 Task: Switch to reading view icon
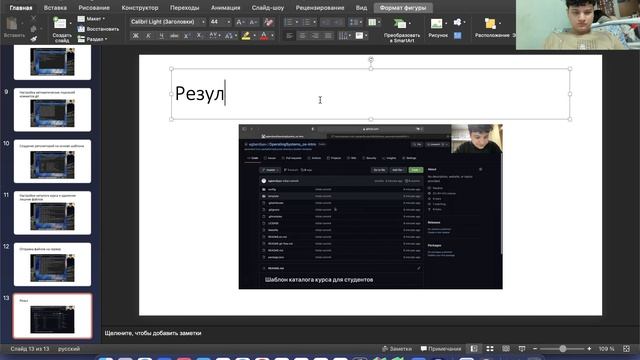506,349
